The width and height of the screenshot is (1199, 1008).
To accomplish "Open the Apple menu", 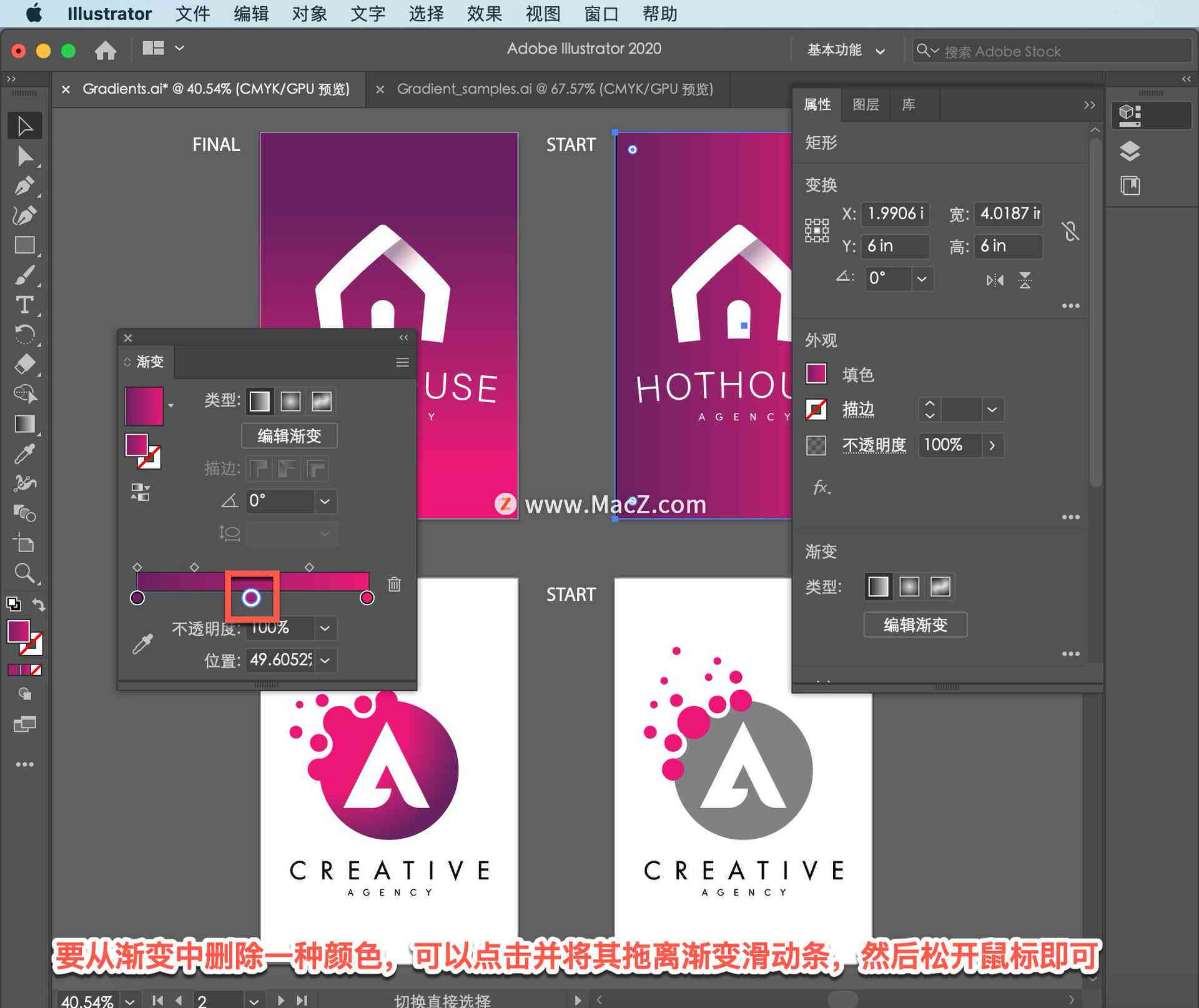I will [x=34, y=13].
